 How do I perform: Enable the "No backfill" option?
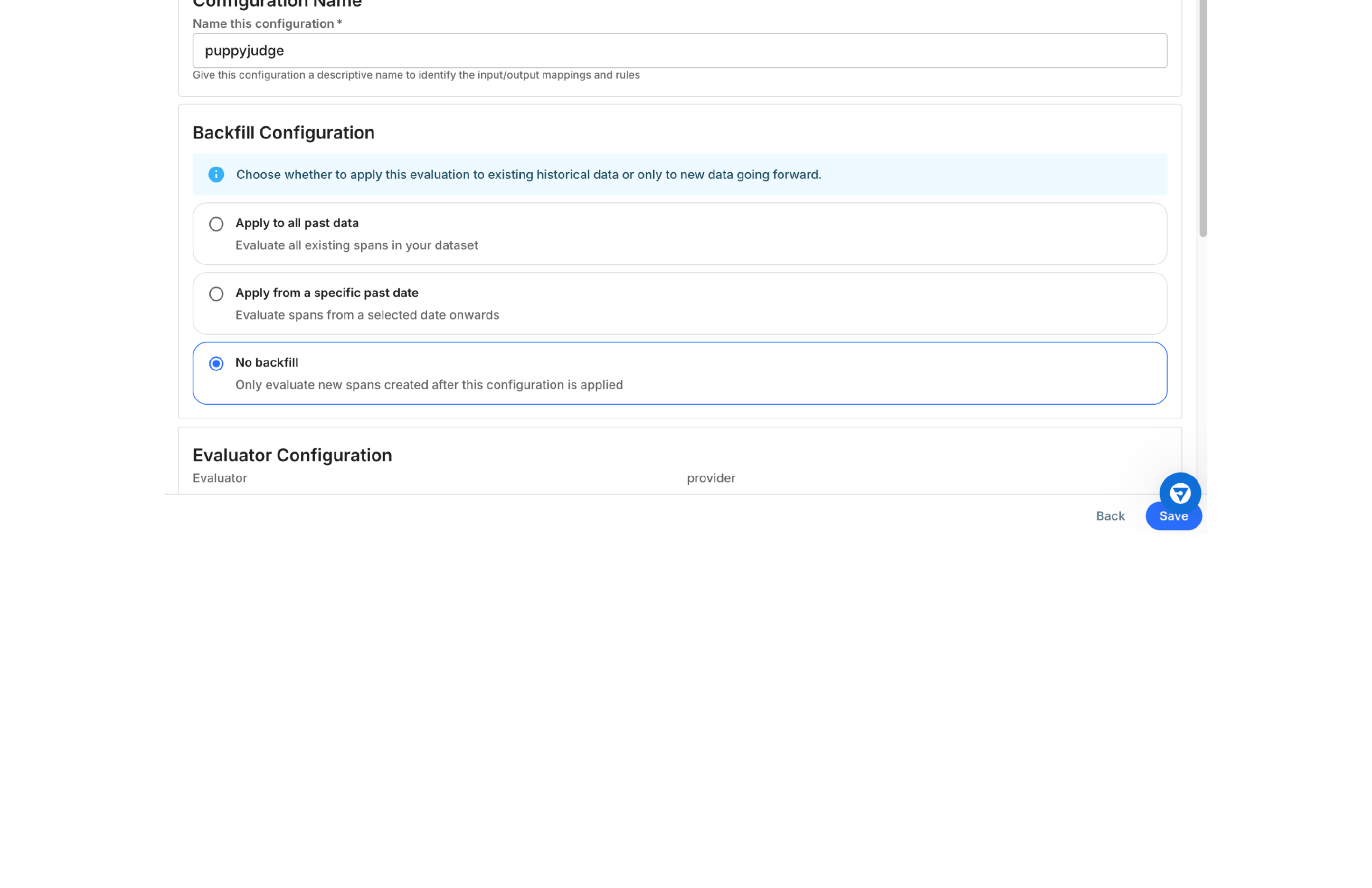click(x=216, y=363)
